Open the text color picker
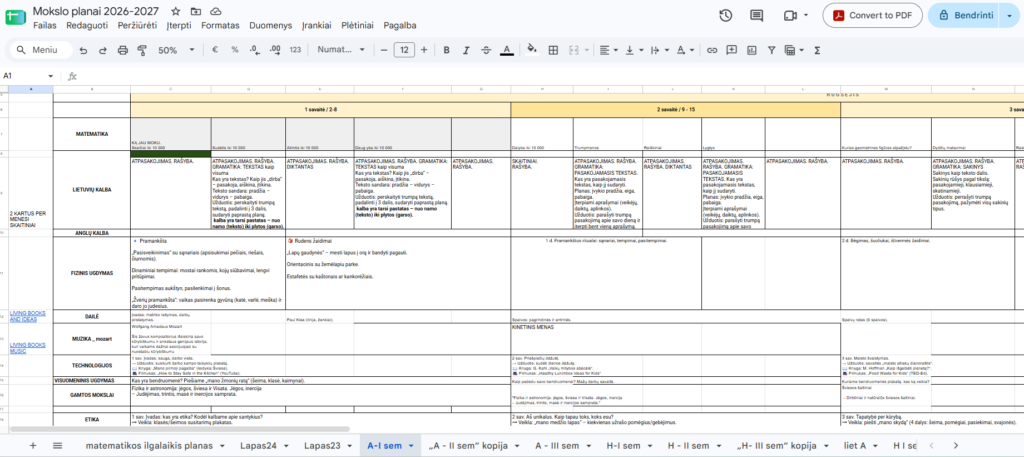1024x457 pixels. 506,50
